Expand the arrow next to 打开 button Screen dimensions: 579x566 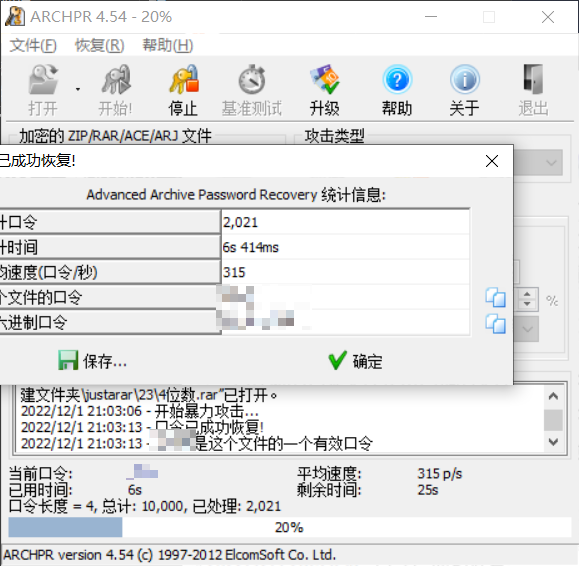[78, 89]
